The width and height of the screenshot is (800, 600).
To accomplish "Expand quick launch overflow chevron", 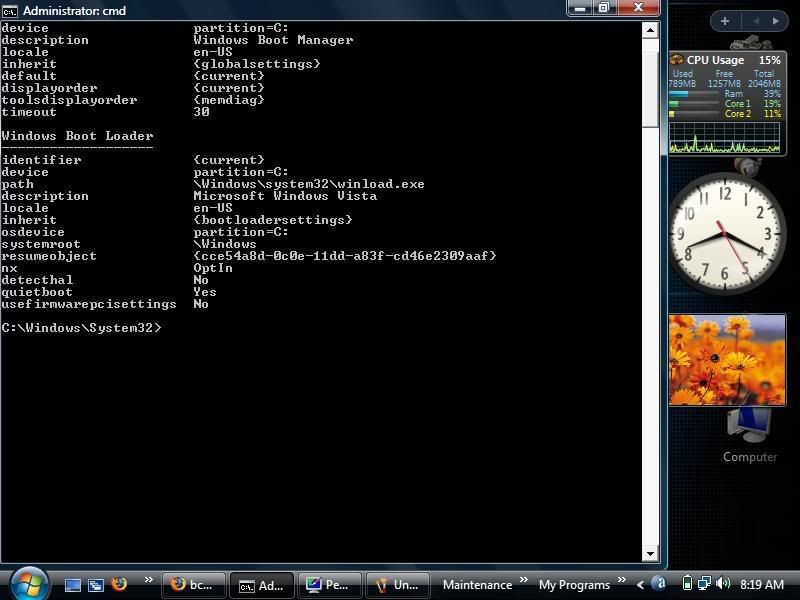I will coord(148,580).
